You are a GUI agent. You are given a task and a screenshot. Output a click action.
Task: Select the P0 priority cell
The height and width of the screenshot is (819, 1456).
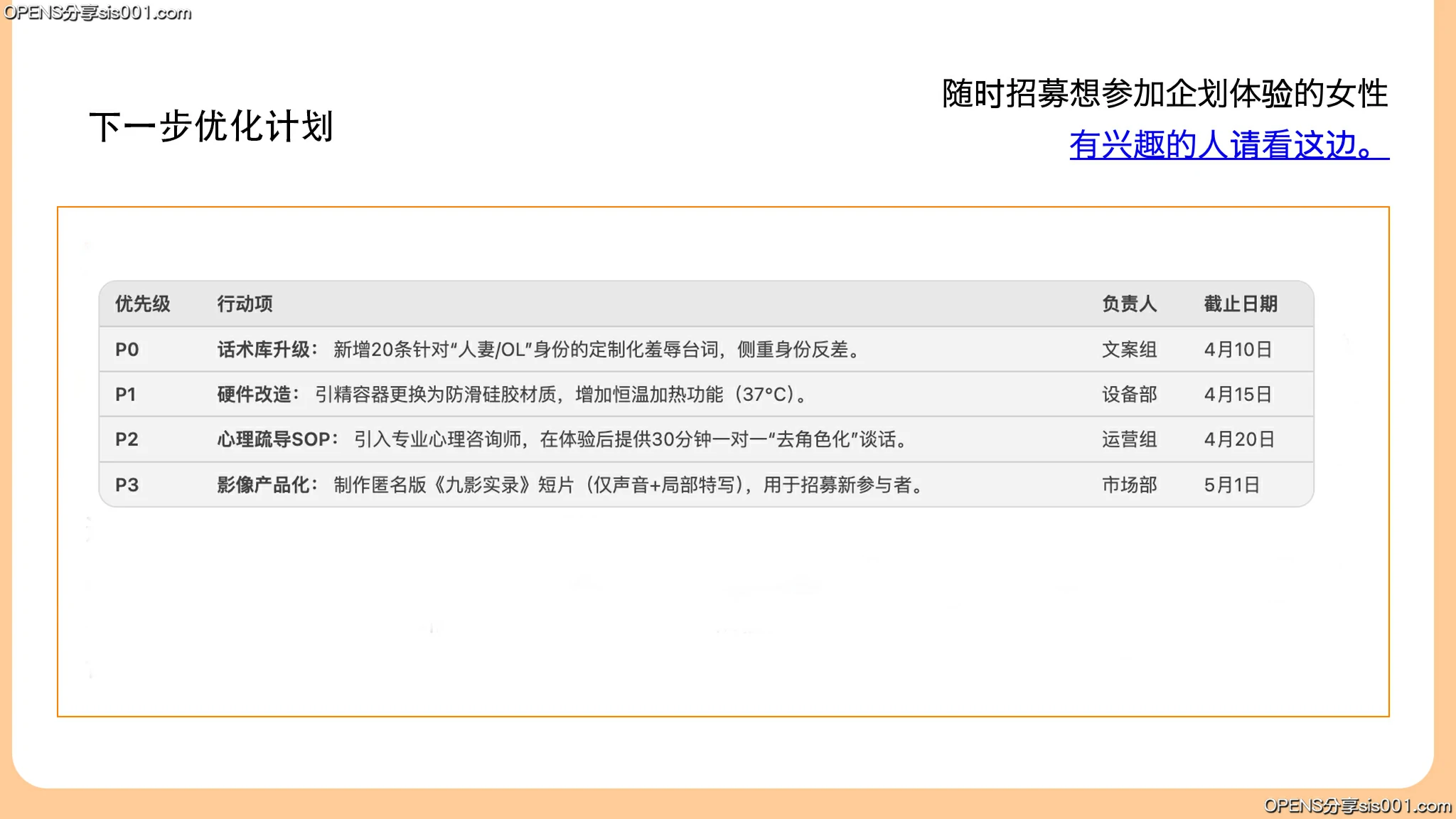pyautogui.click(x=127, y=349)
